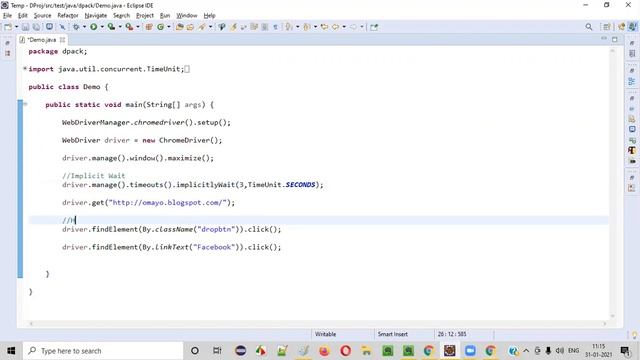Minimize the editor area
Viewport: 640px width, 360px height.
[x=604, y=39]
